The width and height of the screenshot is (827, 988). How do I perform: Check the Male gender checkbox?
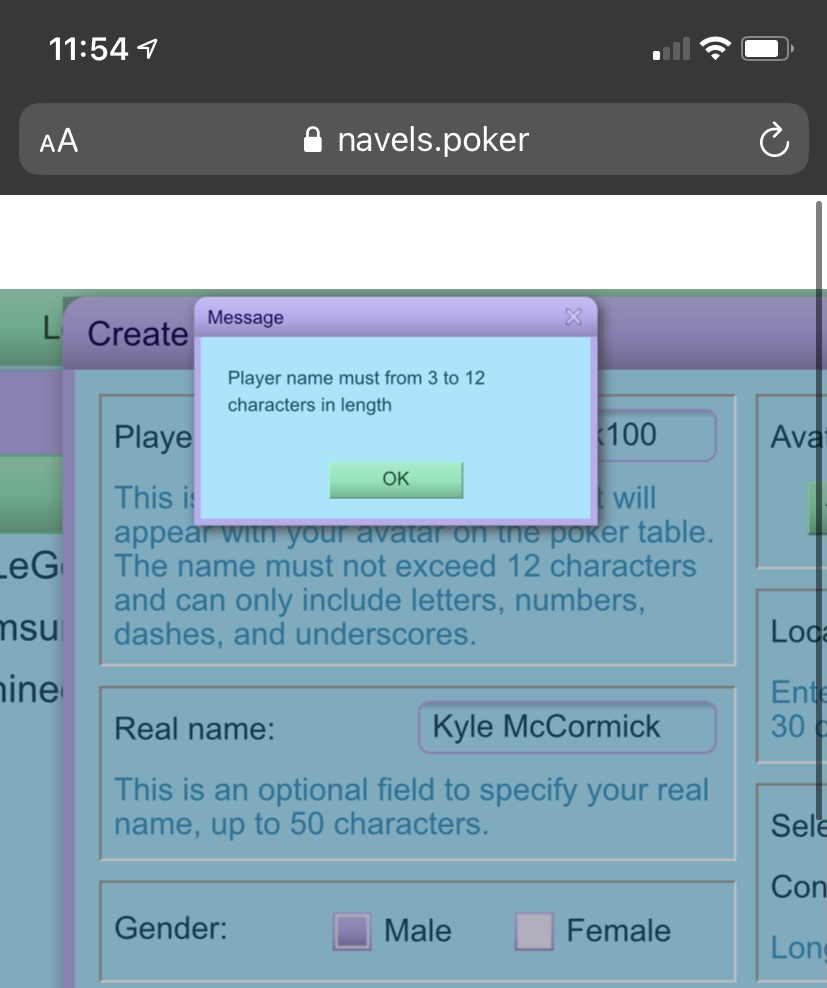[351, 931]
